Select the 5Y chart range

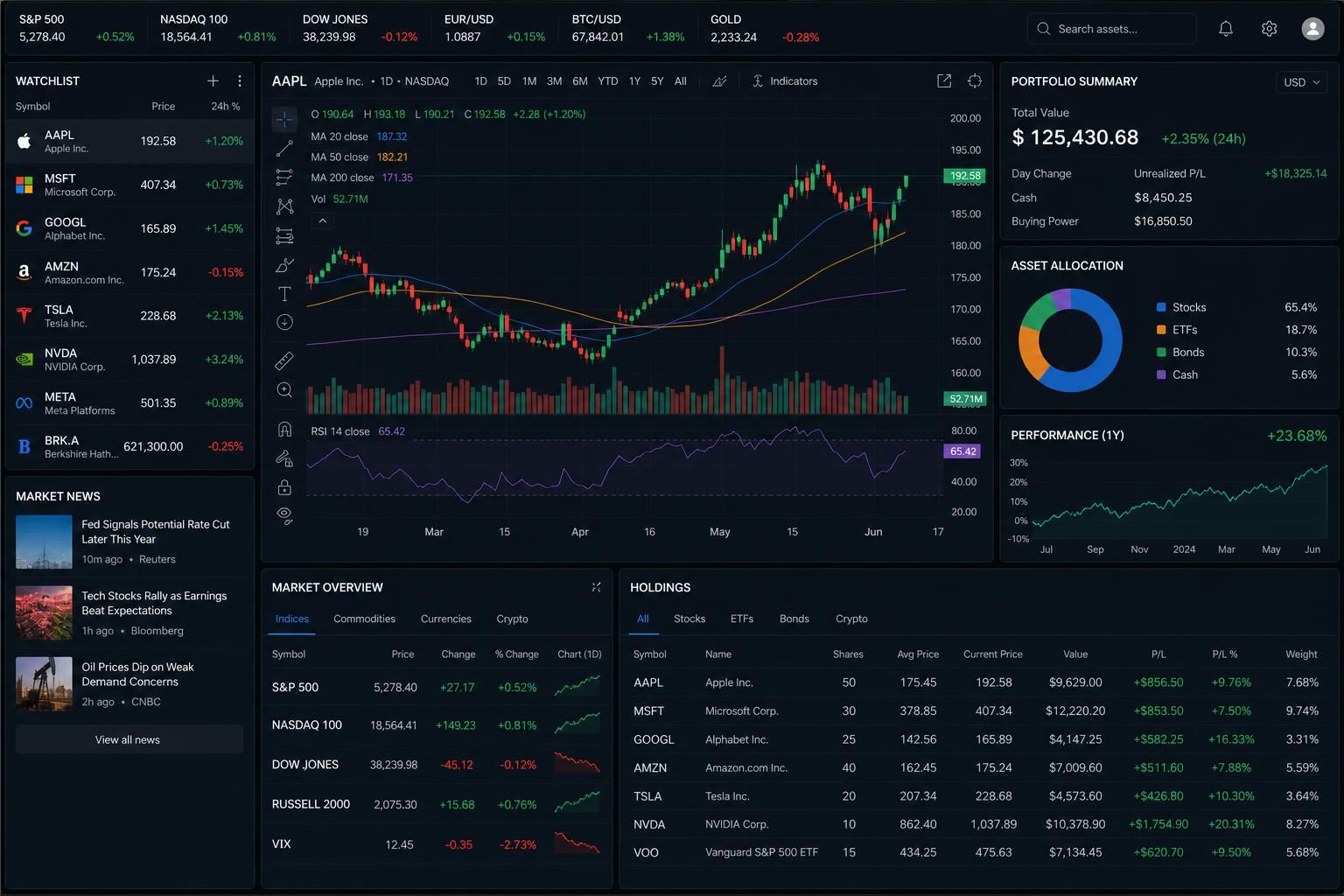click(x=657, y=81)
